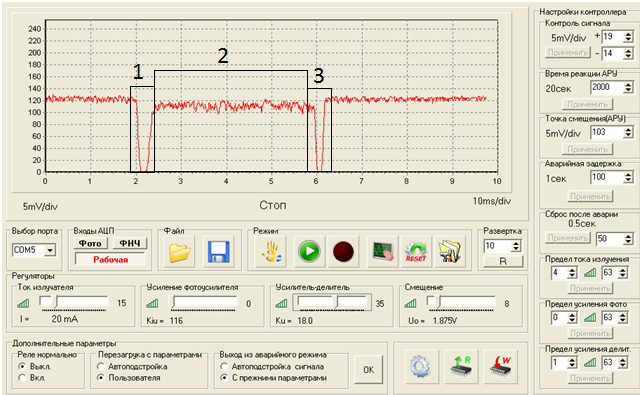This screenshot has height=395, width=640.
Task: Adjust the Точка смещения 103 spinner
Action: [x=629, y=132]
